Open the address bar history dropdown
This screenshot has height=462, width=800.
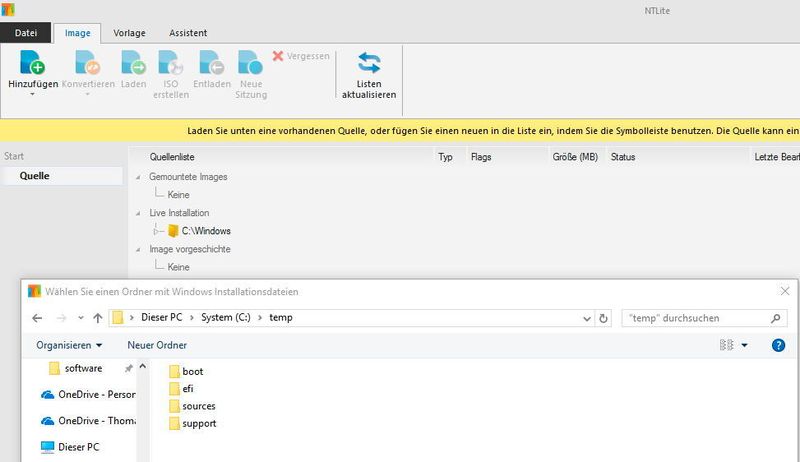point(587,318)
